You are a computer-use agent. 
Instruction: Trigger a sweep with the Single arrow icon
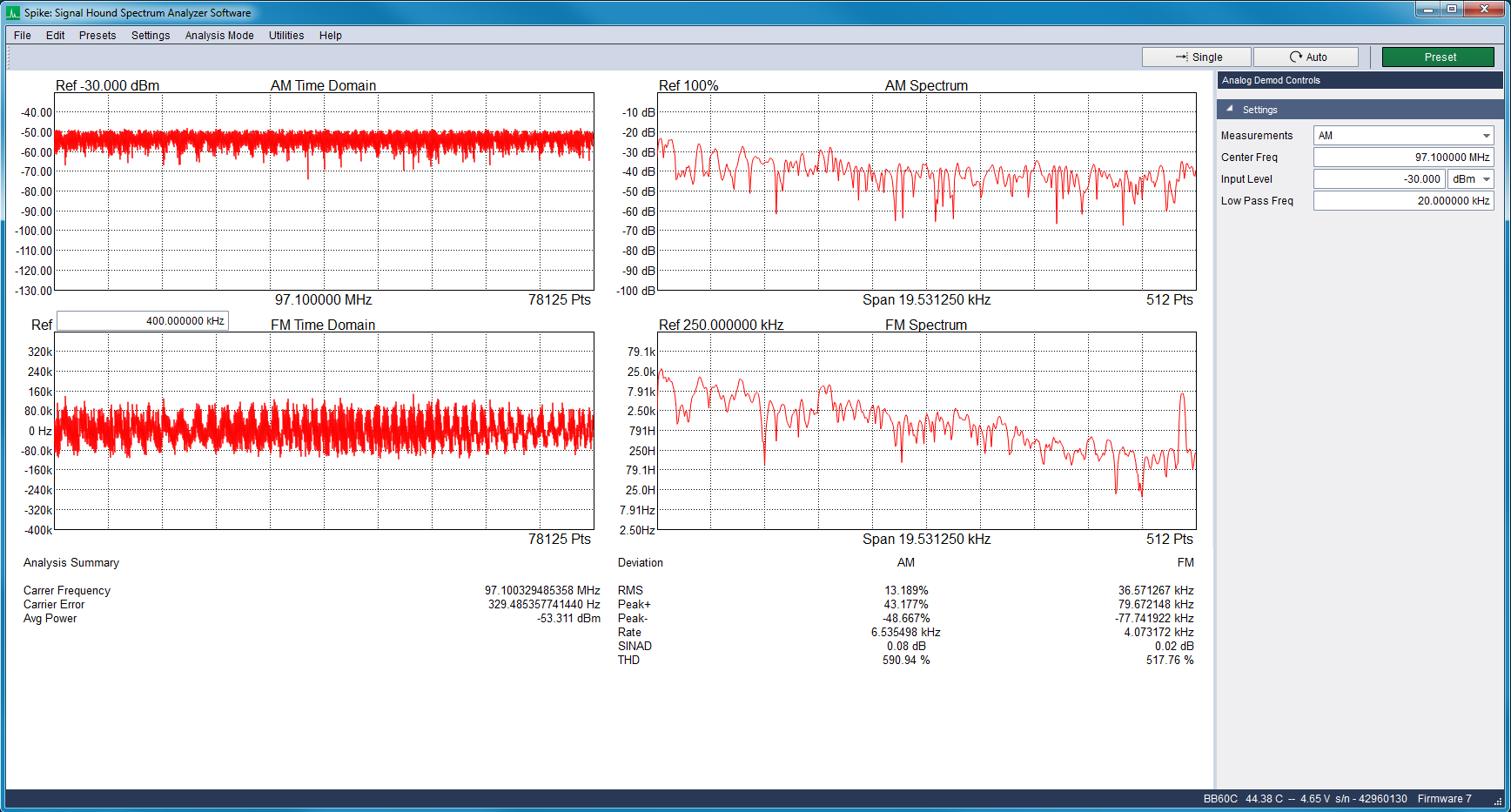1180,56
